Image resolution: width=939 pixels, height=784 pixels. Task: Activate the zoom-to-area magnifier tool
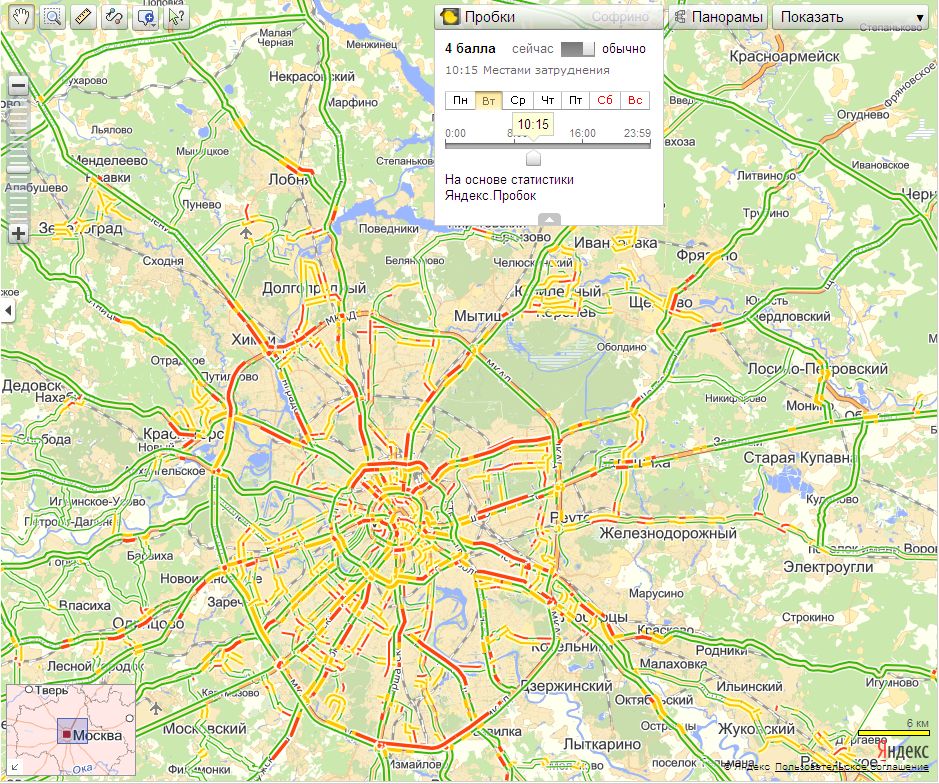click(x=53, y=17)
